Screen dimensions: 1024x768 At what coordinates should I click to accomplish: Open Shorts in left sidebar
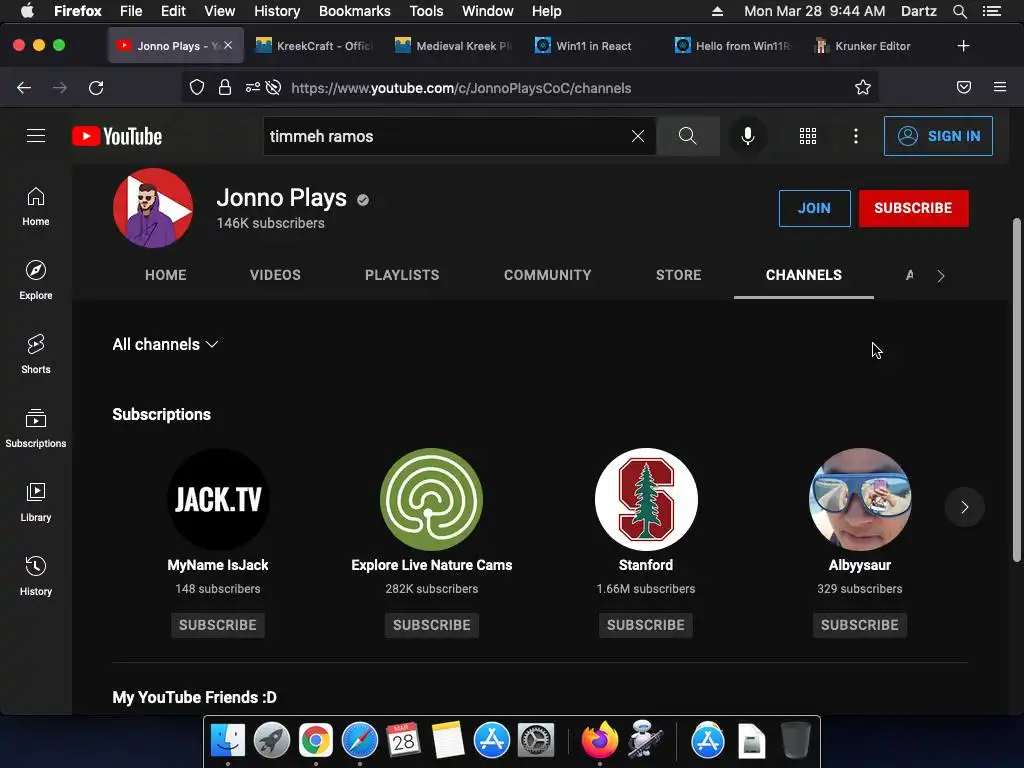(36, 354)
